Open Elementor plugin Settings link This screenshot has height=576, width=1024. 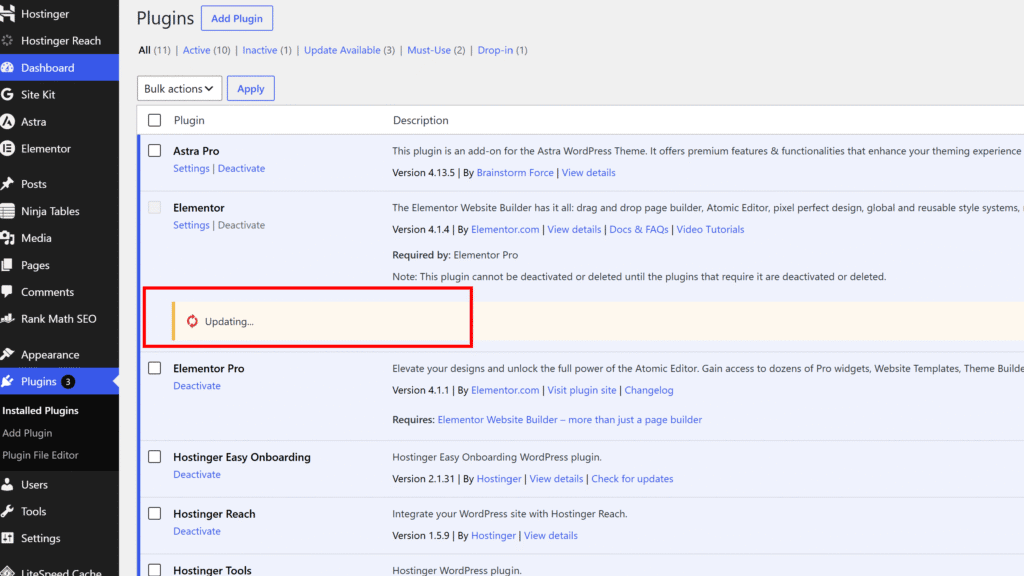click(x=191, y=225)
